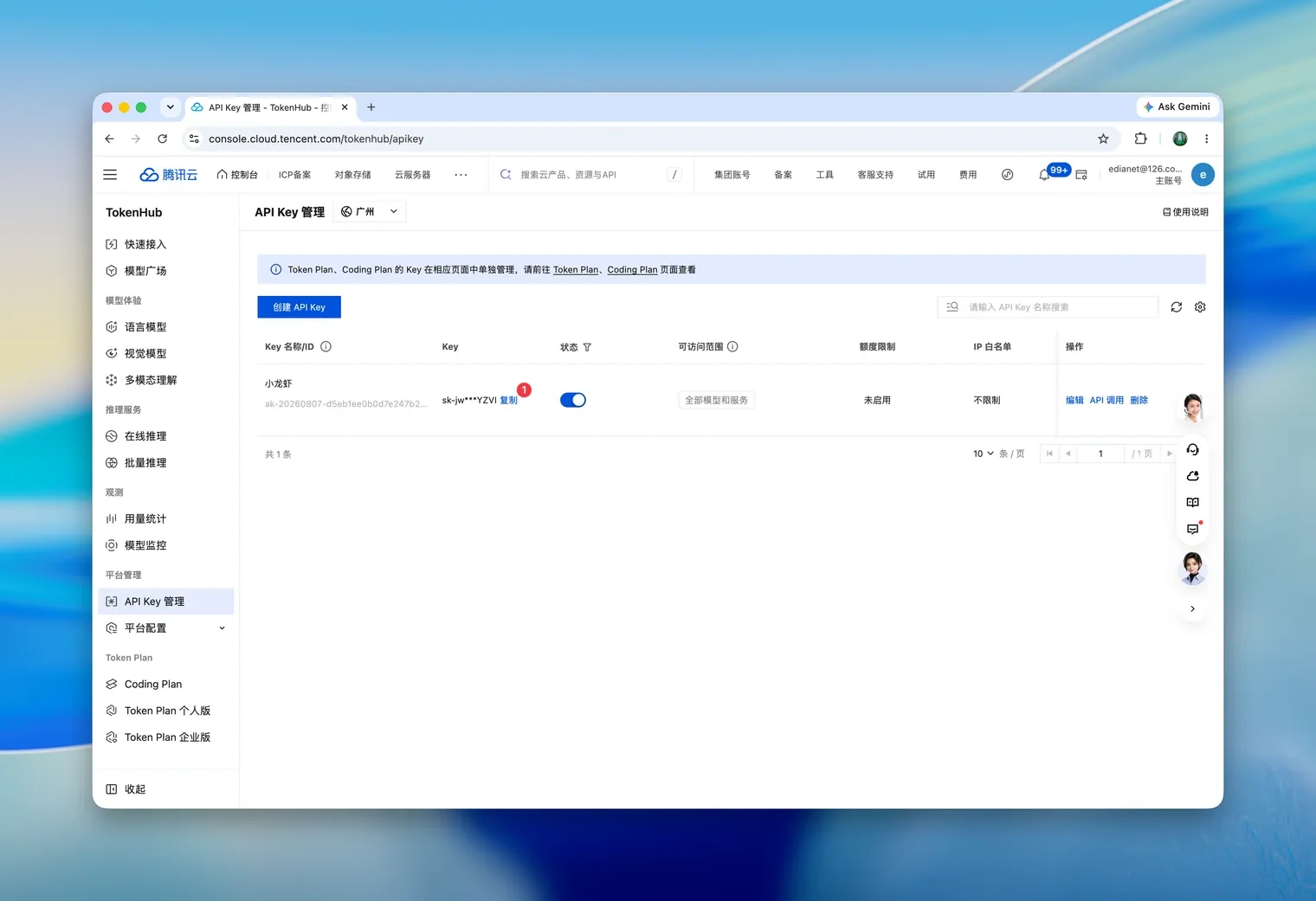Open 费用 in the top navigation
This screenshot has height=901, width=1316.
coord(968,175)
